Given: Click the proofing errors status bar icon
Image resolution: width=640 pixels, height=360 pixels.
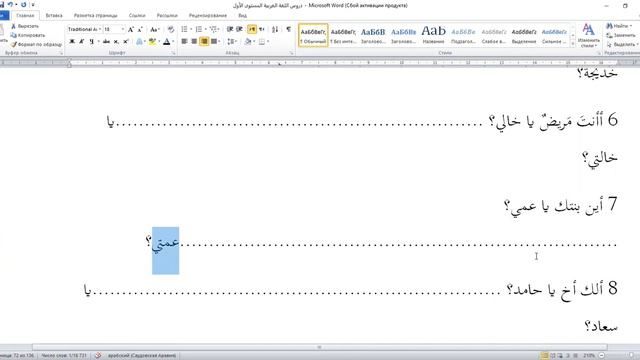Looking at the screenshot, I should click(x=98, y=356).
